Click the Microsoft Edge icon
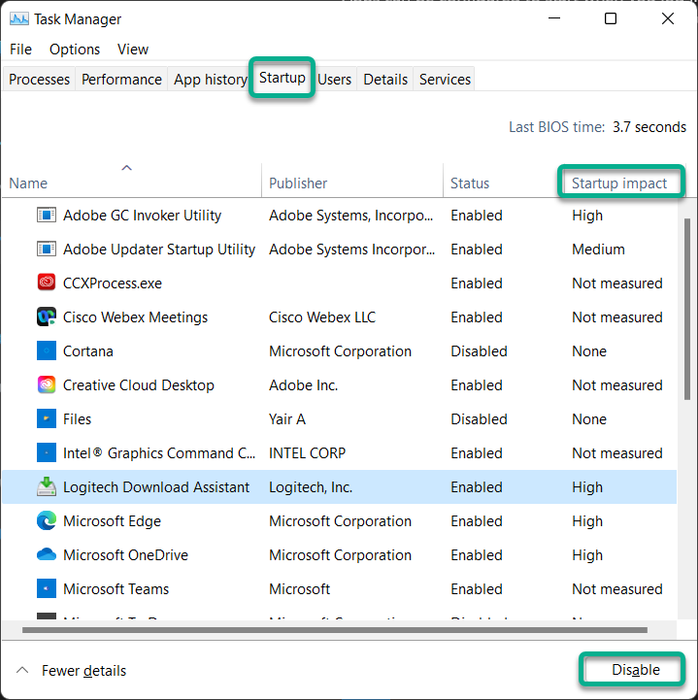 click(46, 521)
